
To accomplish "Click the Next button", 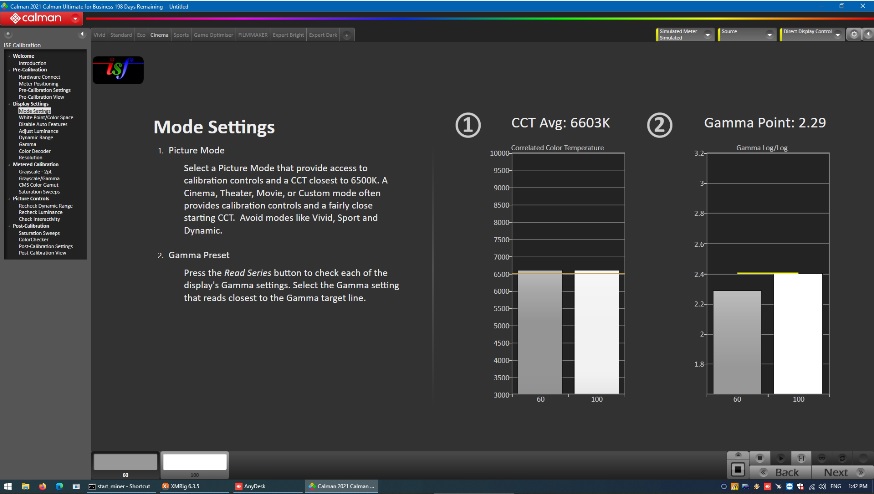I will click(836, 472).
